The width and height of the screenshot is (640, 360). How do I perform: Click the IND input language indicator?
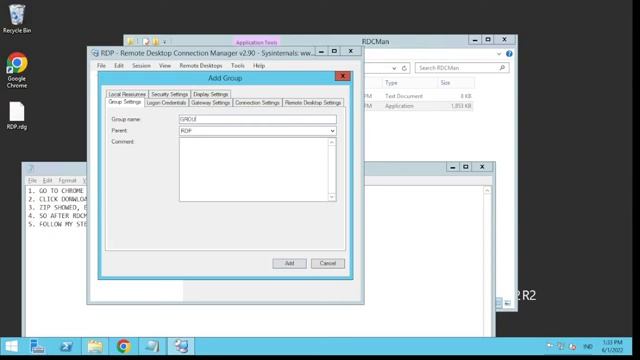(x=588, y=347)
